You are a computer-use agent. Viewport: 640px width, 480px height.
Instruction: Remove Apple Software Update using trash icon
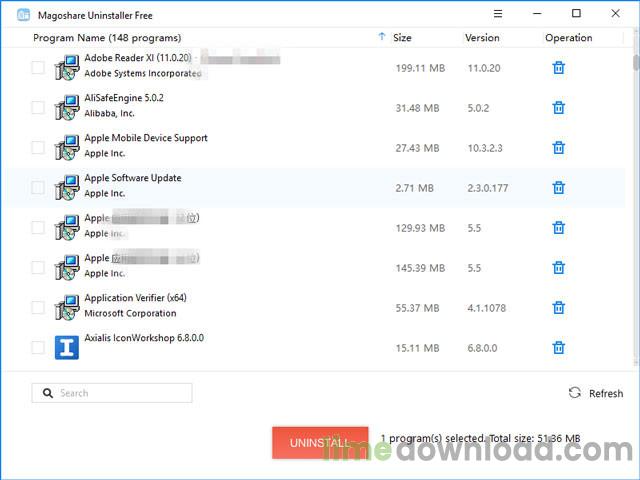tap(559, 188)
